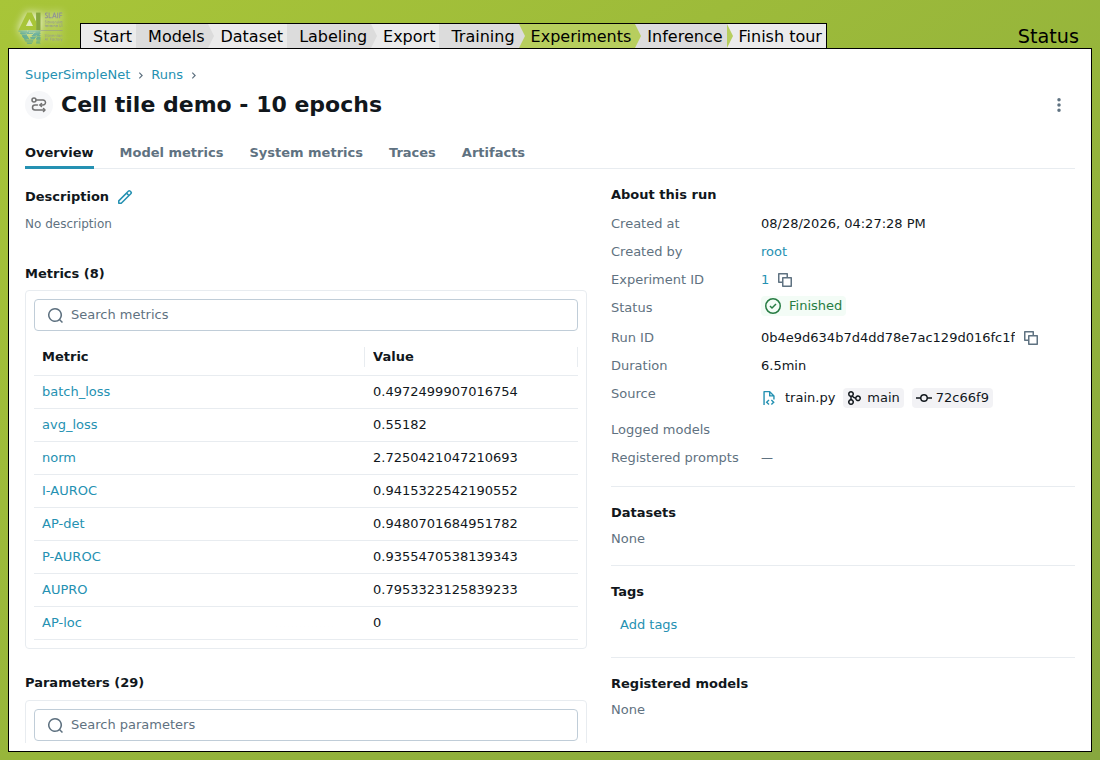This screenshot has width=1100, height=760.
Task: Open the Artifacts tab
Action: pyautogui.click(x=492, y=152)
